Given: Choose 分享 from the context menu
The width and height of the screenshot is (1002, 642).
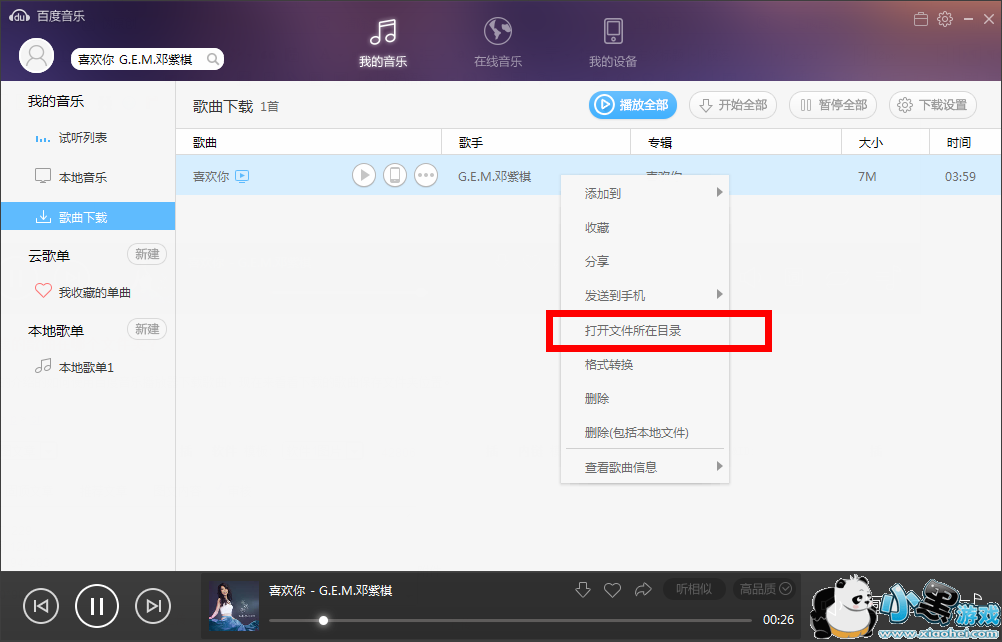Looking at the screenshot, I should click(645, 261).
